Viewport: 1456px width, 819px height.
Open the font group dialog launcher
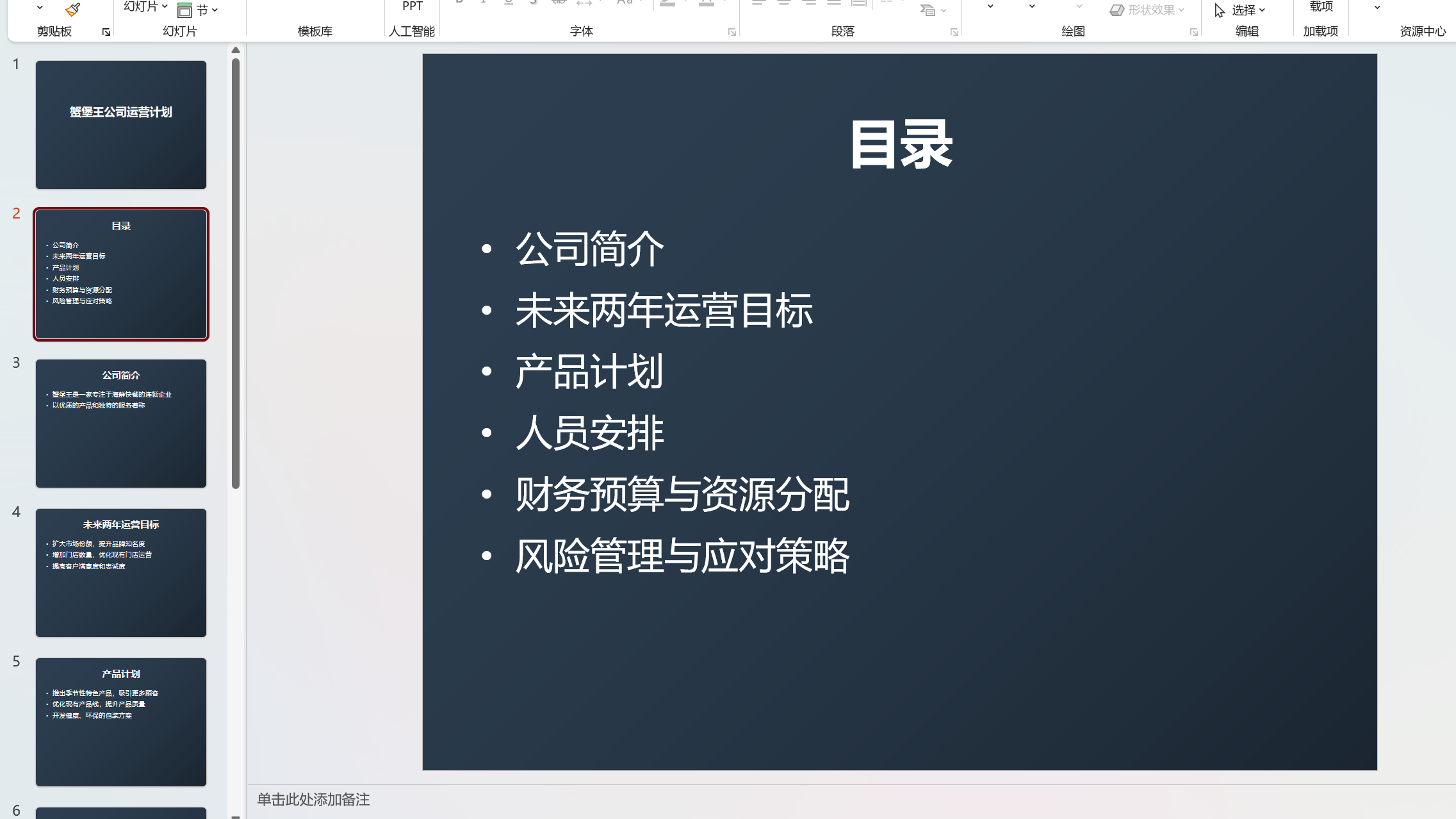(732, 32)
